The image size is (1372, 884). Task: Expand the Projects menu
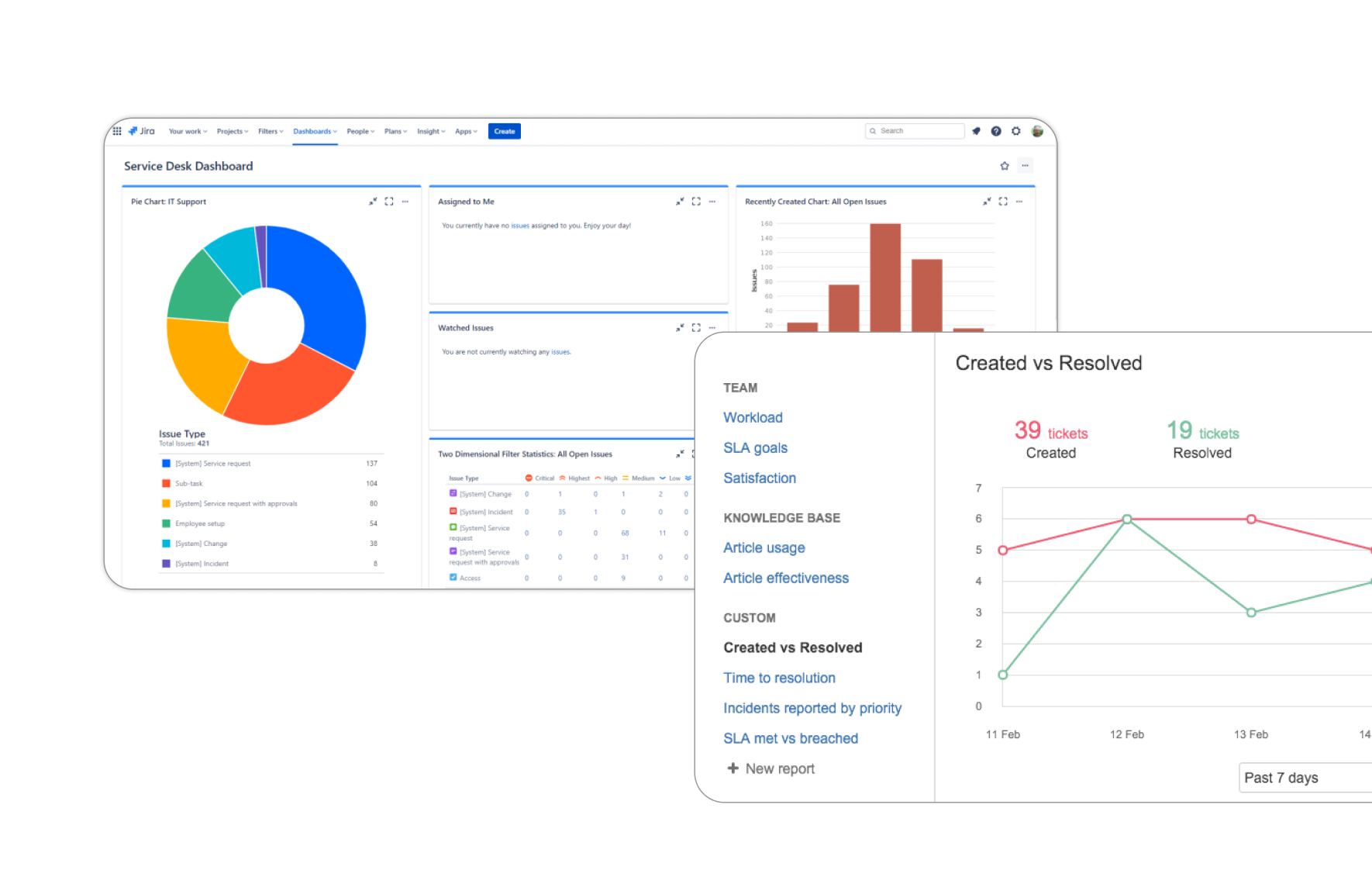click(x=233, y=132)
